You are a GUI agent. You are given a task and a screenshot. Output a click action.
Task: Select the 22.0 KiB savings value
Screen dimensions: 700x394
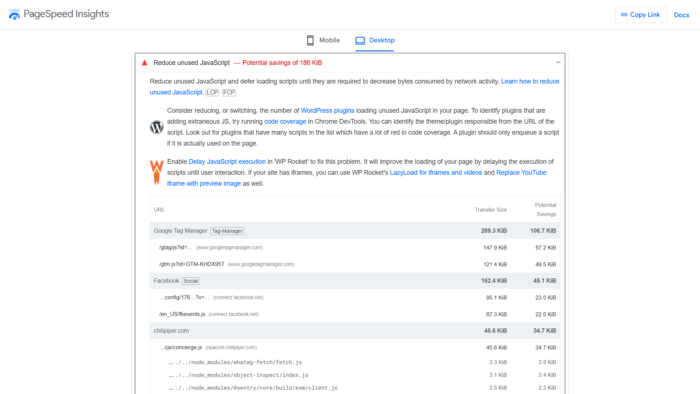546,315
